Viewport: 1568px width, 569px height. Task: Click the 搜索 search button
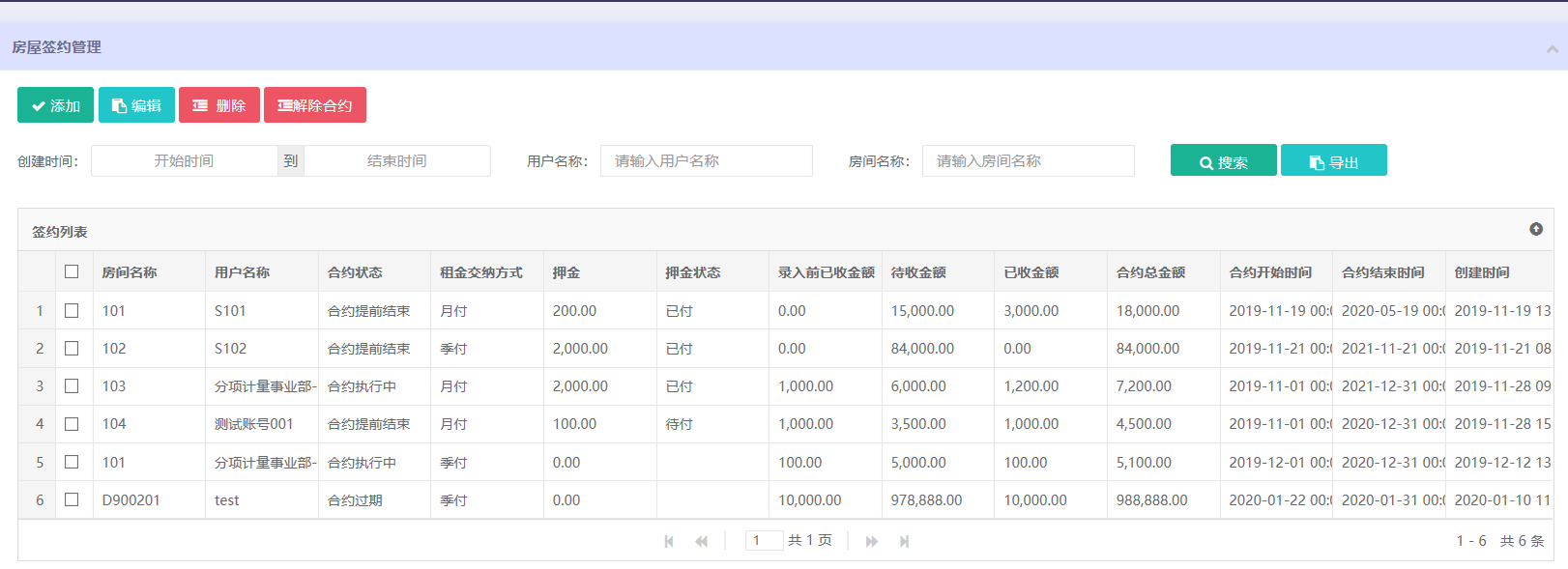click(1223, 161)
